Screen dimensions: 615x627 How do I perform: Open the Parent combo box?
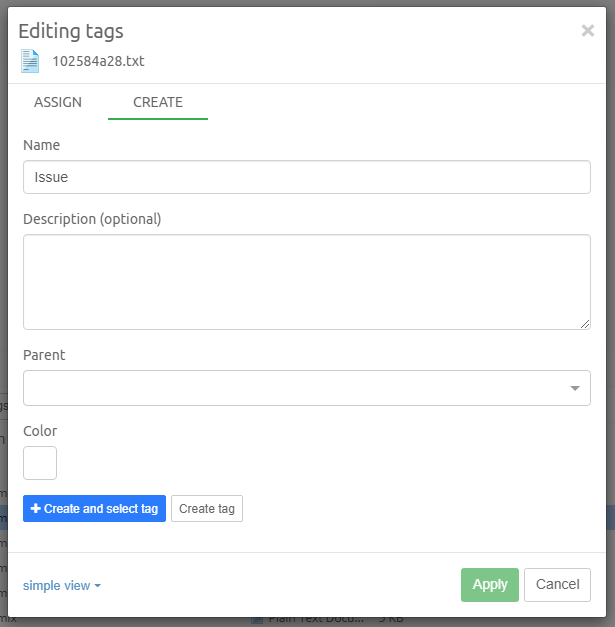point(296,388)
